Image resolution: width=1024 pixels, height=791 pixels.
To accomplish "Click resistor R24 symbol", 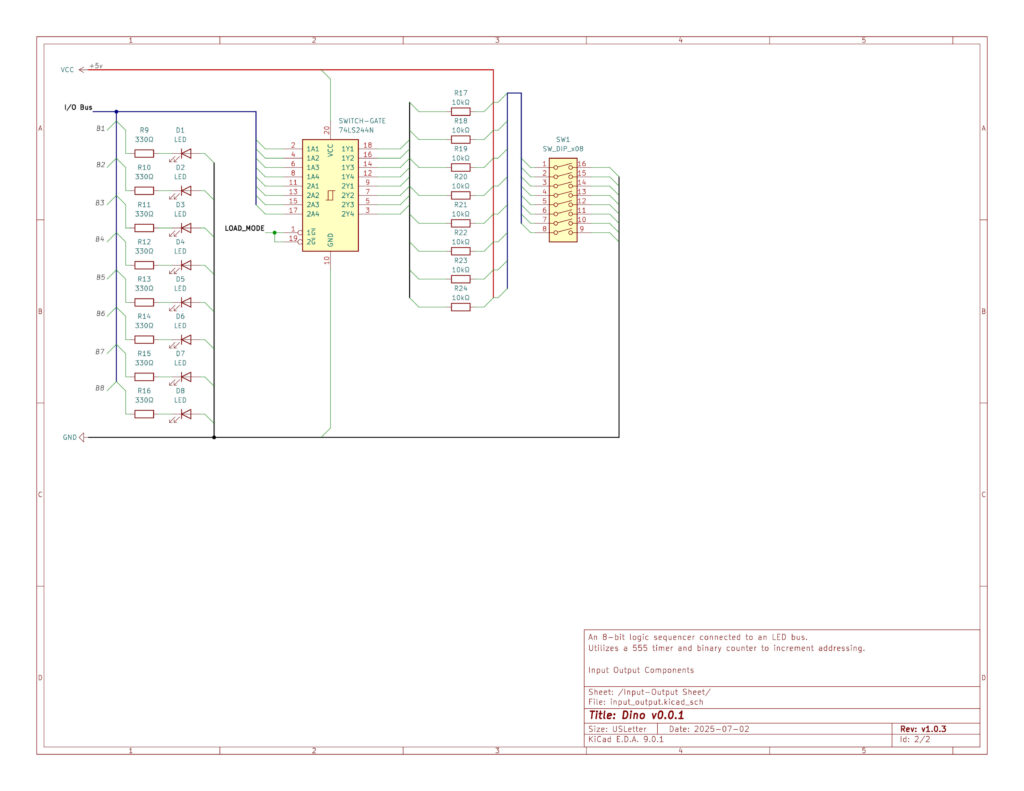I will (x=460, y=307).
